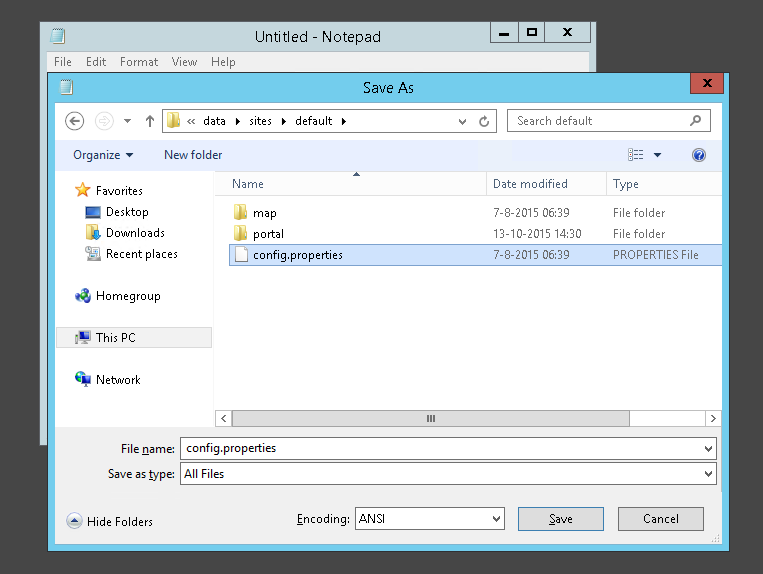763x574 pixels.
Task: Click the New folder button
Action: coord(193,155)
